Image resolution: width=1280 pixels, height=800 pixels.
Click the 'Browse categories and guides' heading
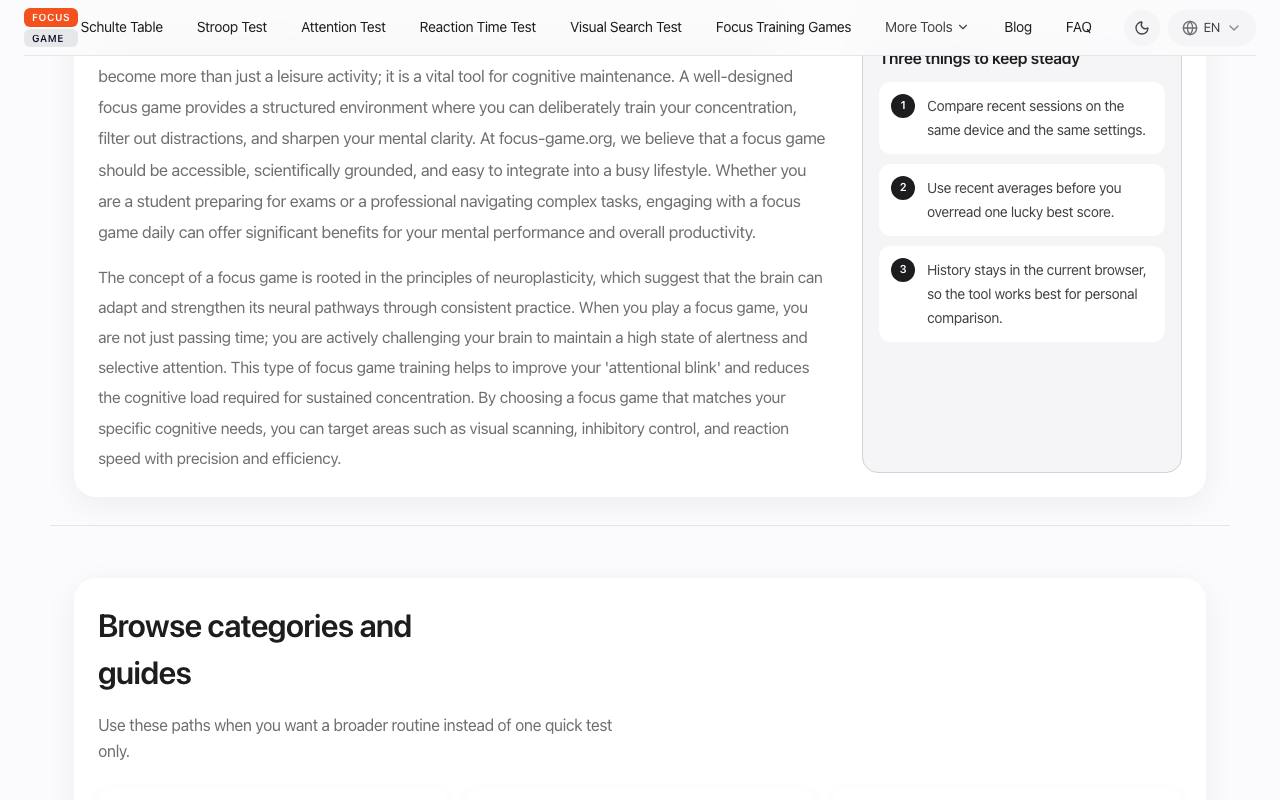255,649
